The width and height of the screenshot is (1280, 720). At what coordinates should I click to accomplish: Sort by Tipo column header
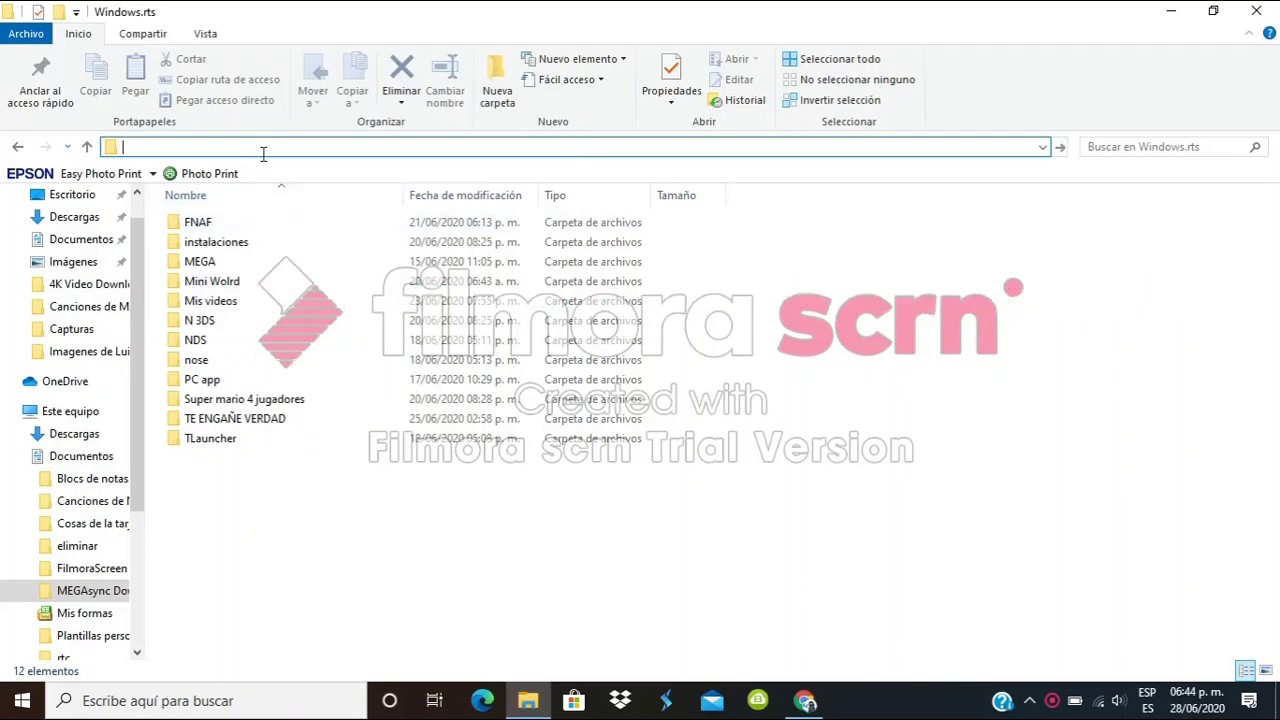pos(594,195)
